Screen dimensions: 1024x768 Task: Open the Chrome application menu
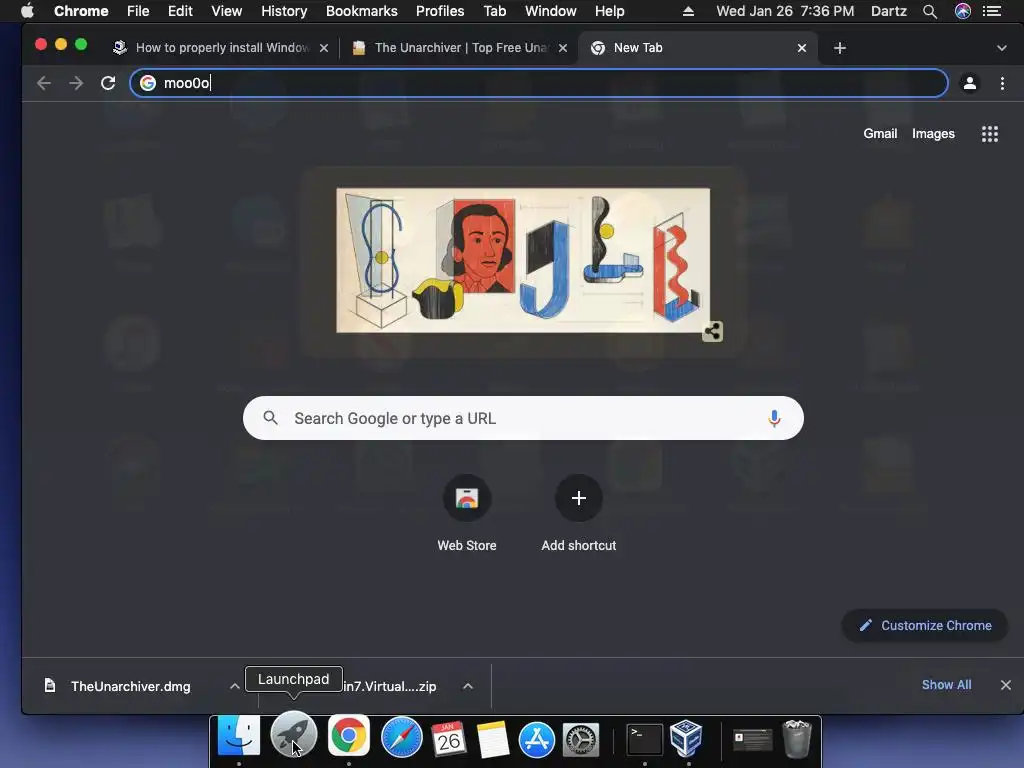click(x=81, y=11)
